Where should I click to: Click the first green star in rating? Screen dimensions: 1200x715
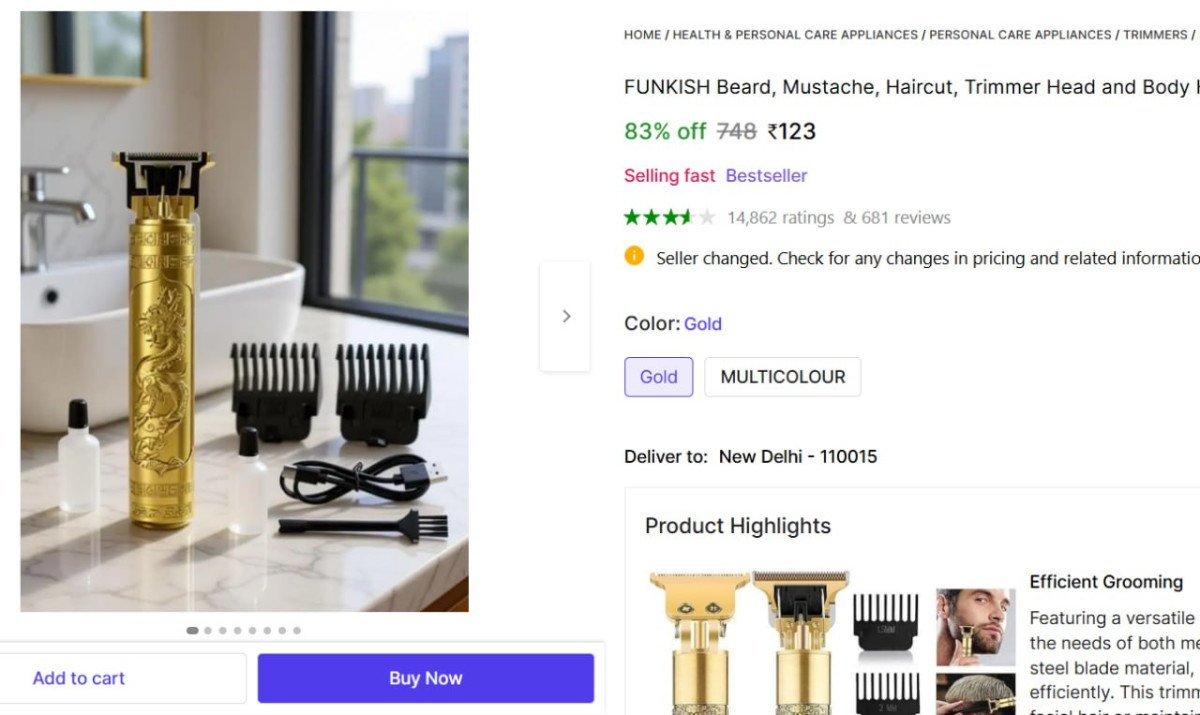(632, 216)
